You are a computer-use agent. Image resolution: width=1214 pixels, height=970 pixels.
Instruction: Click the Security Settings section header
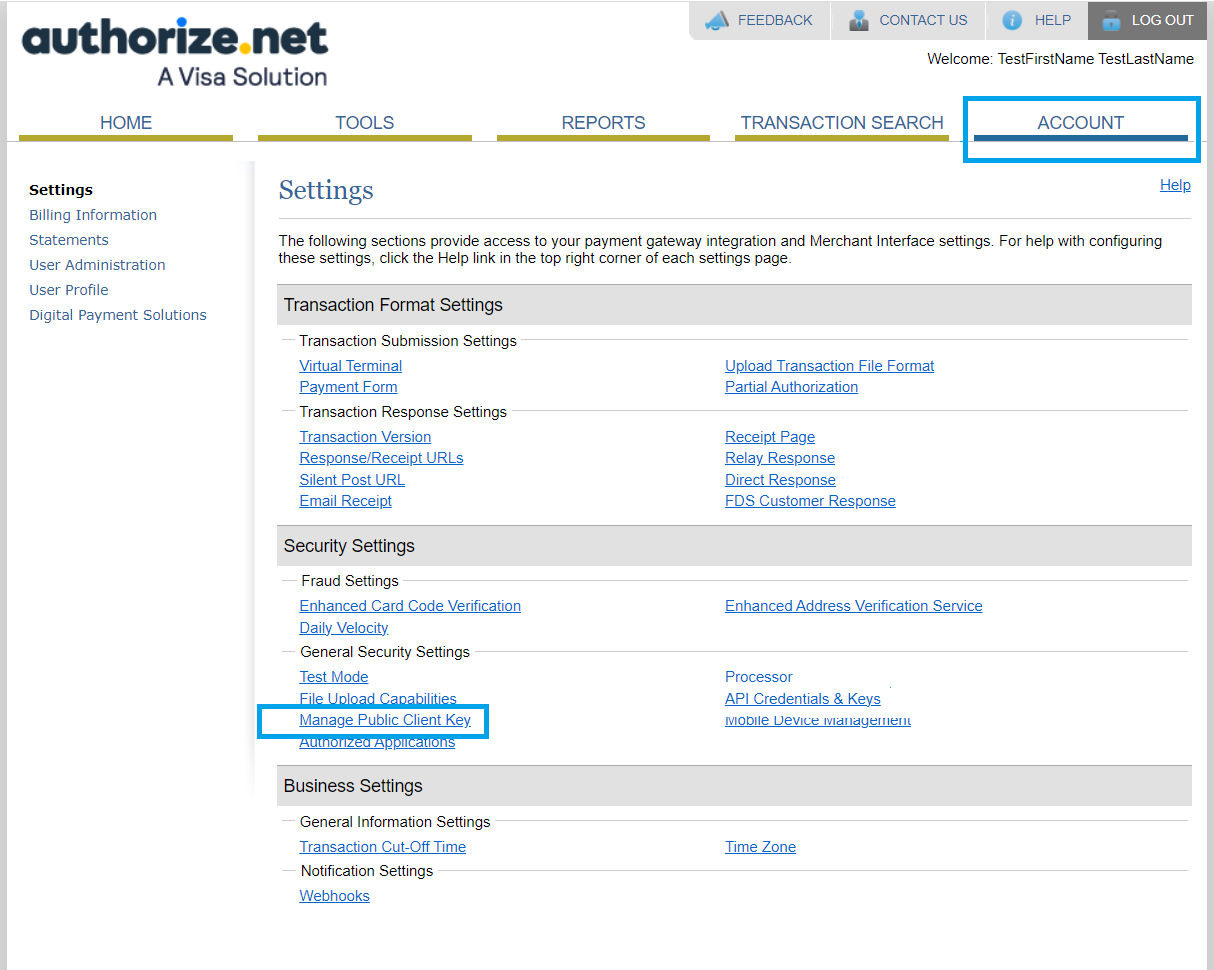coord(734,546)
